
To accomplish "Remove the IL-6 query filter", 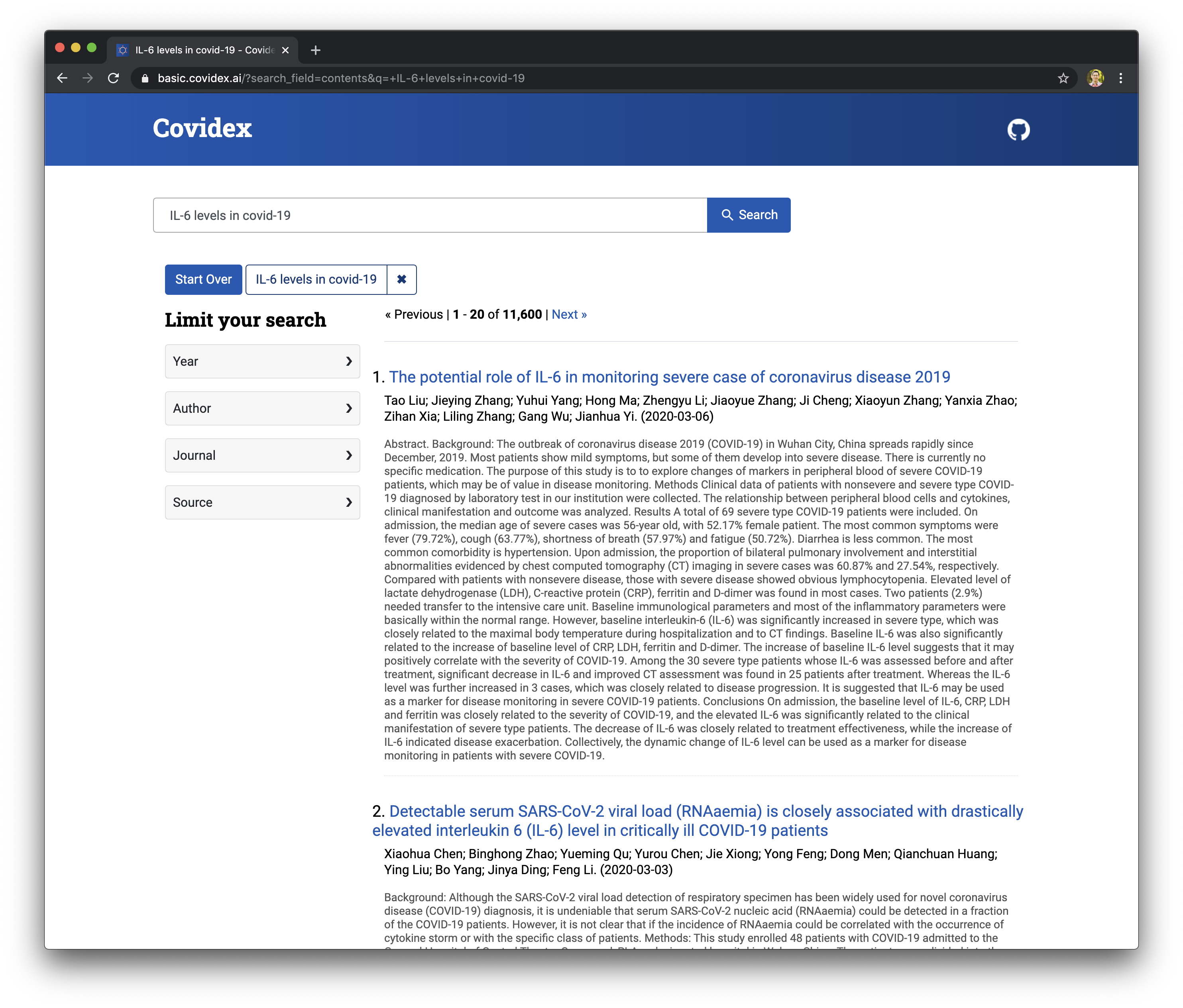I will 401,279.
